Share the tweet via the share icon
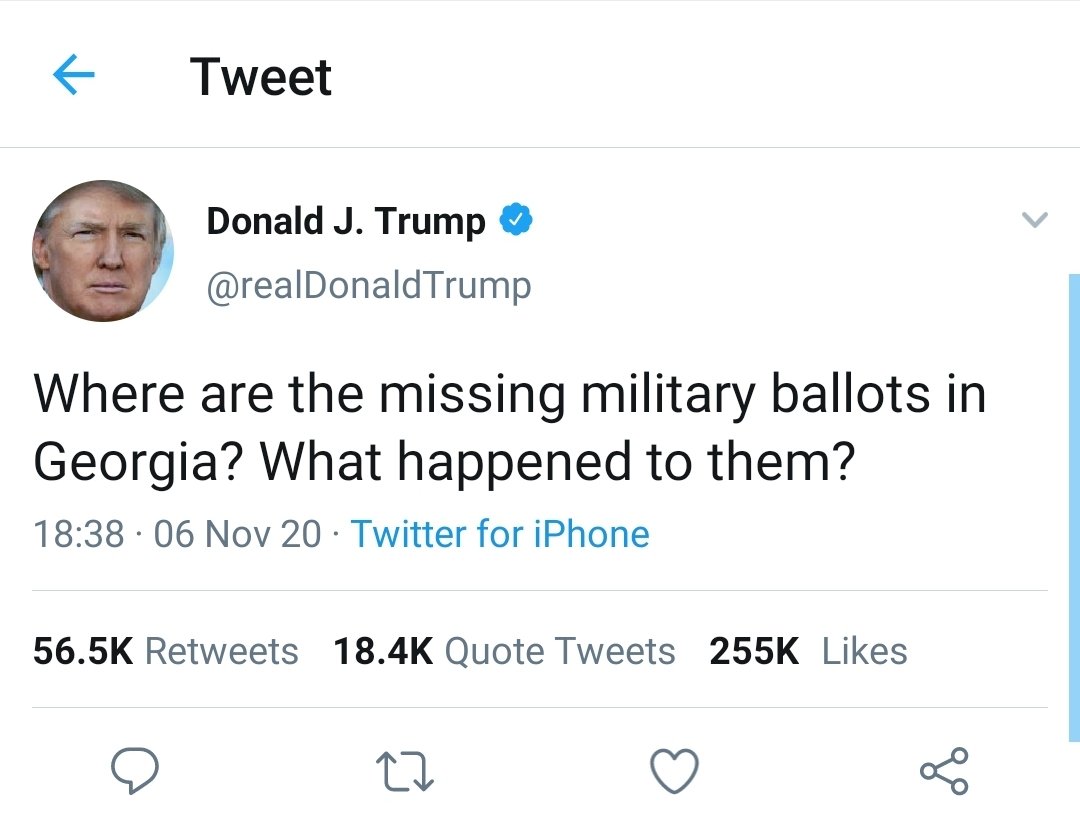The width and height of the screenshot is (1080, 824). pyautogui.click(x=944, y=771)
